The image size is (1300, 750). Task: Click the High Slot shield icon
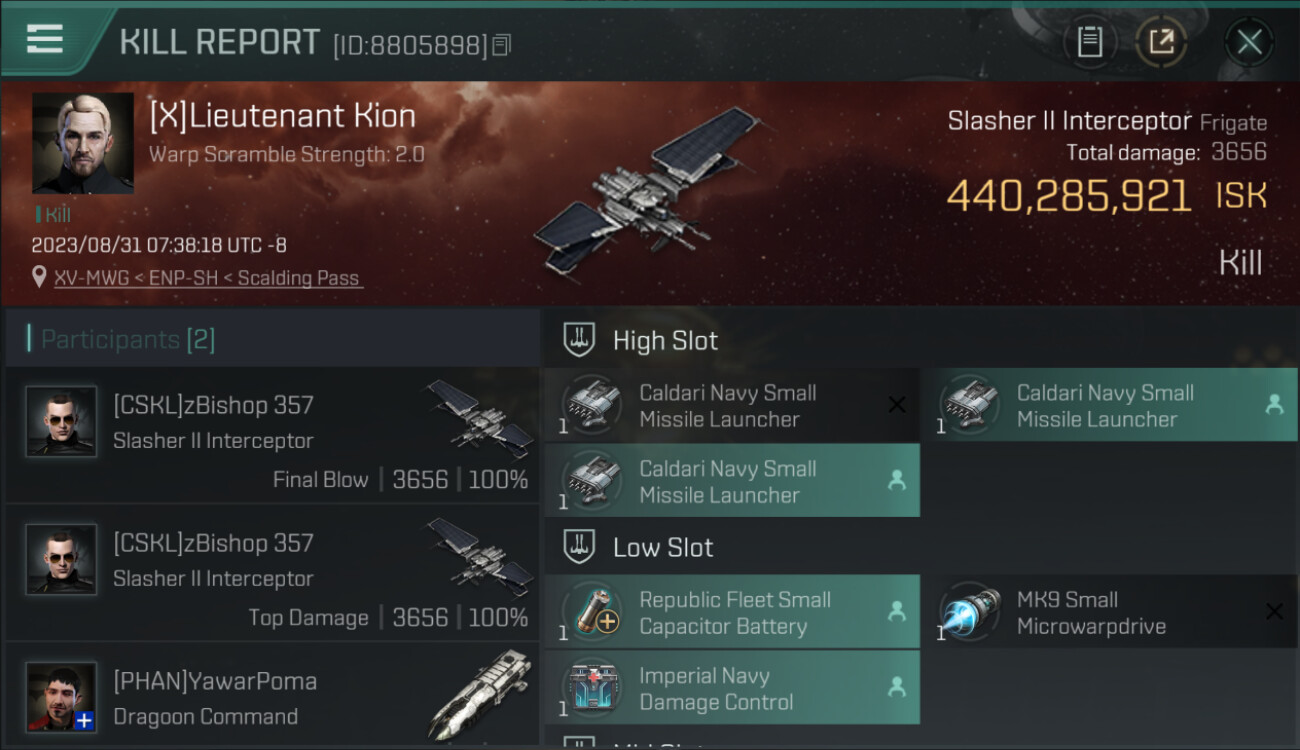579,340
